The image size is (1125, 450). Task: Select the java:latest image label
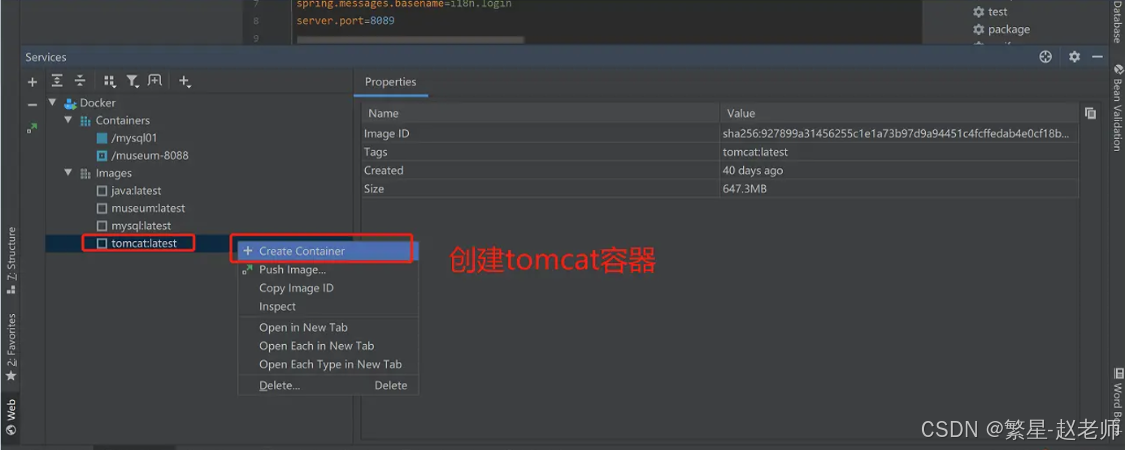pos(136,191)
